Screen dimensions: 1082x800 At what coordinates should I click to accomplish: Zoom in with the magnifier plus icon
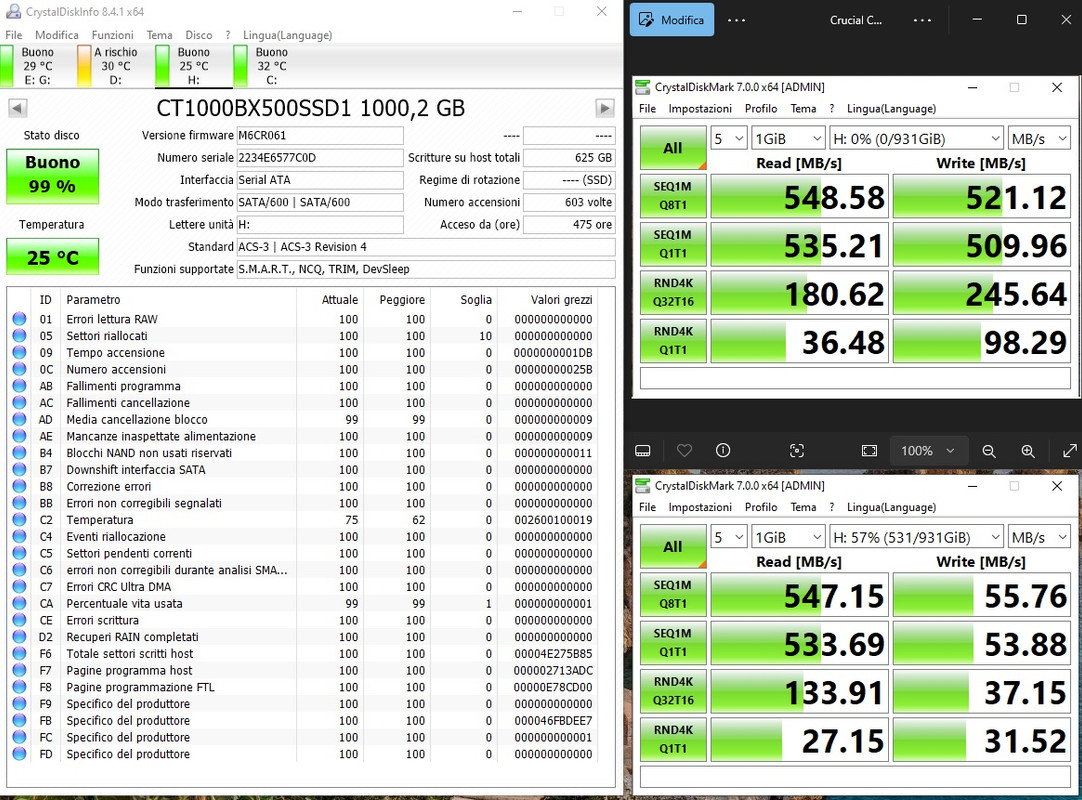click(x=1028, y=451)
